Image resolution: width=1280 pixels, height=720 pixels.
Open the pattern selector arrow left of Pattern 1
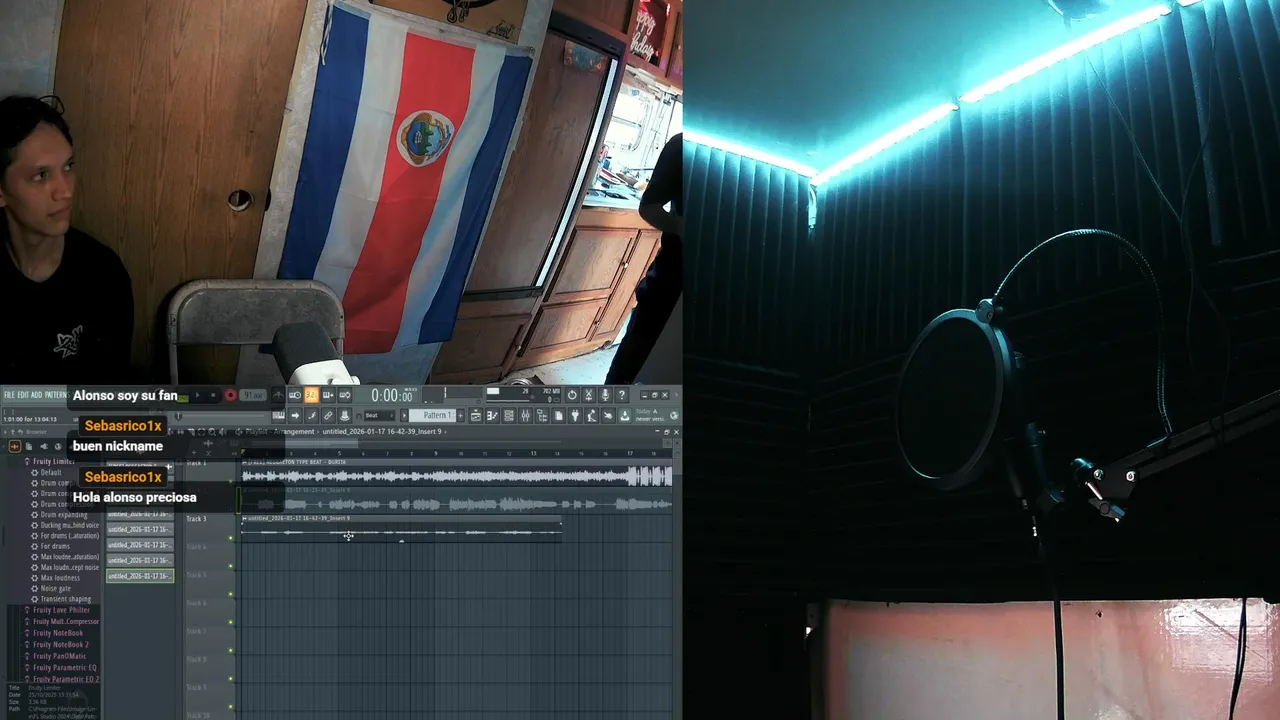404,415
